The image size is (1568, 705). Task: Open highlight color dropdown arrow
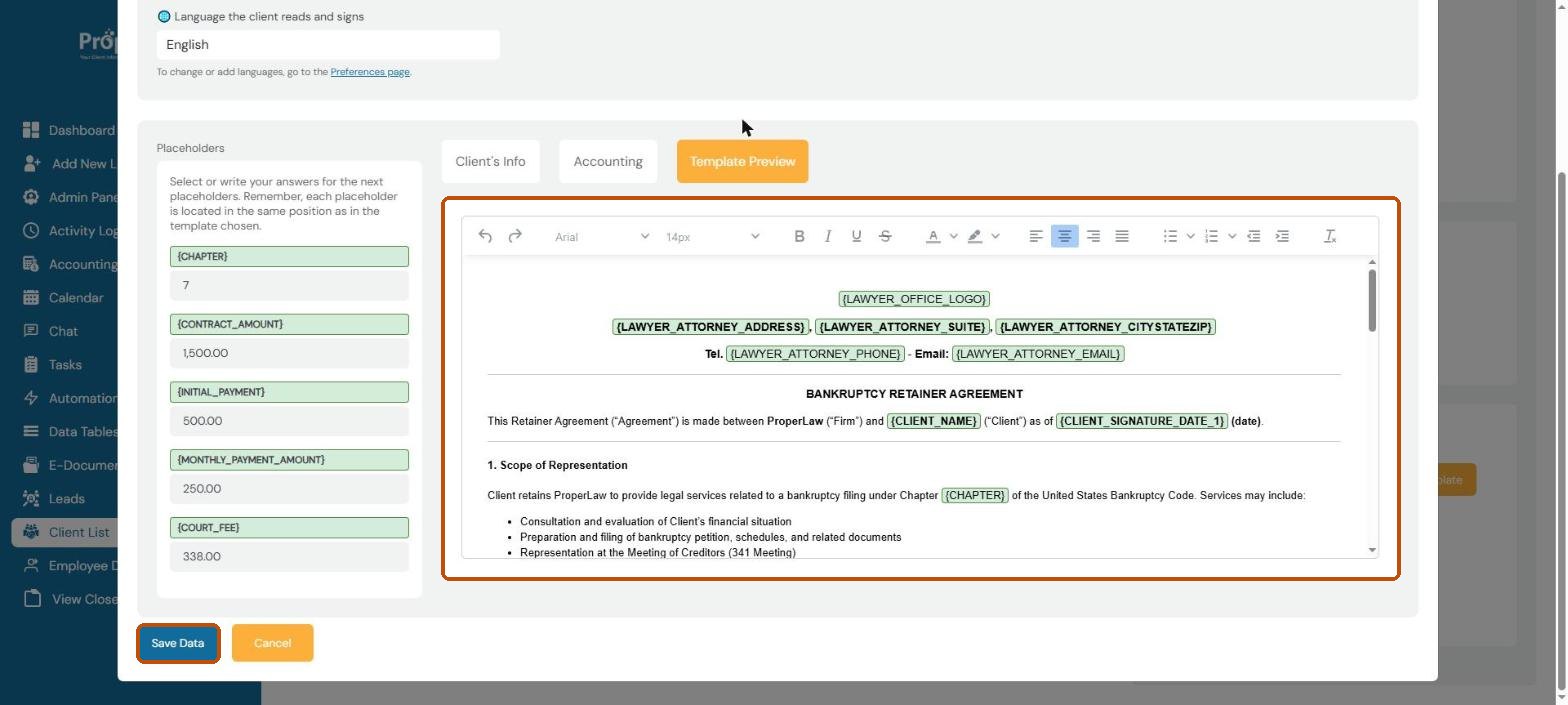pyautogui.click(x=995, y=236)
